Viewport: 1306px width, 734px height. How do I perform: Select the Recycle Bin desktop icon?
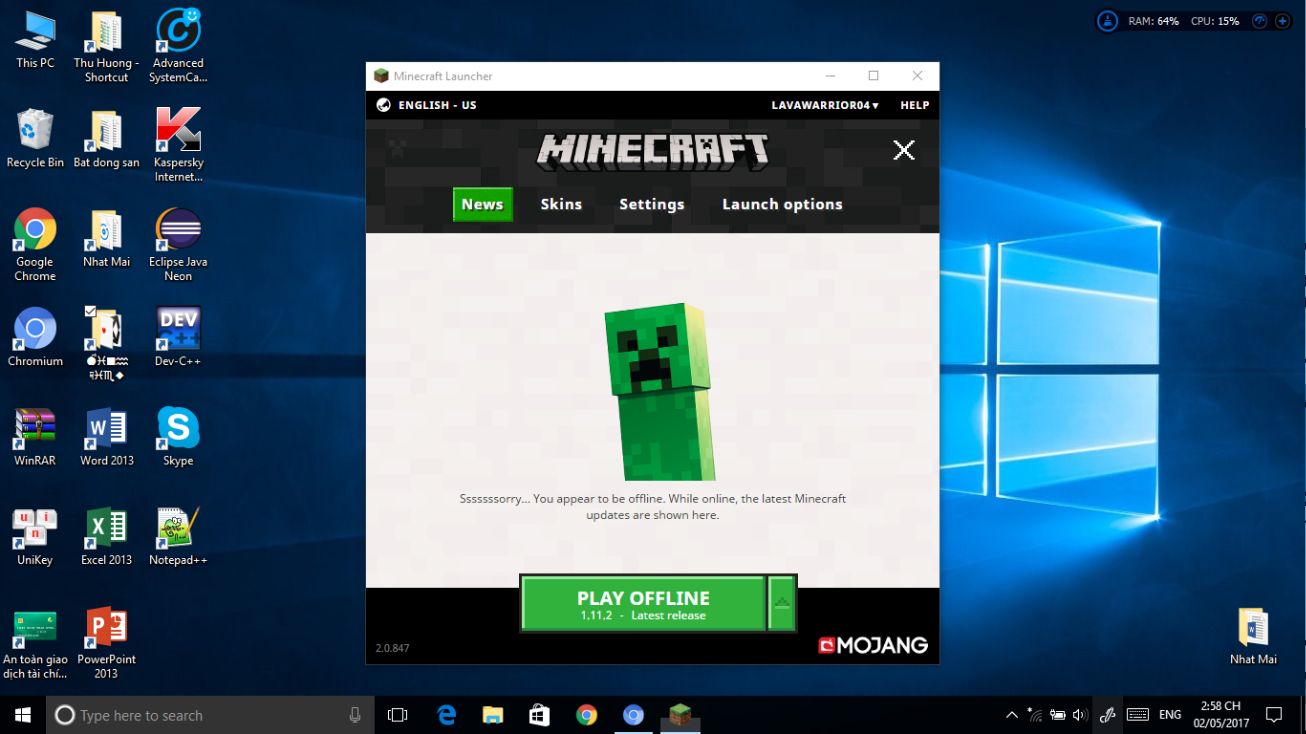pyautogui.click(x=35, y=138)
